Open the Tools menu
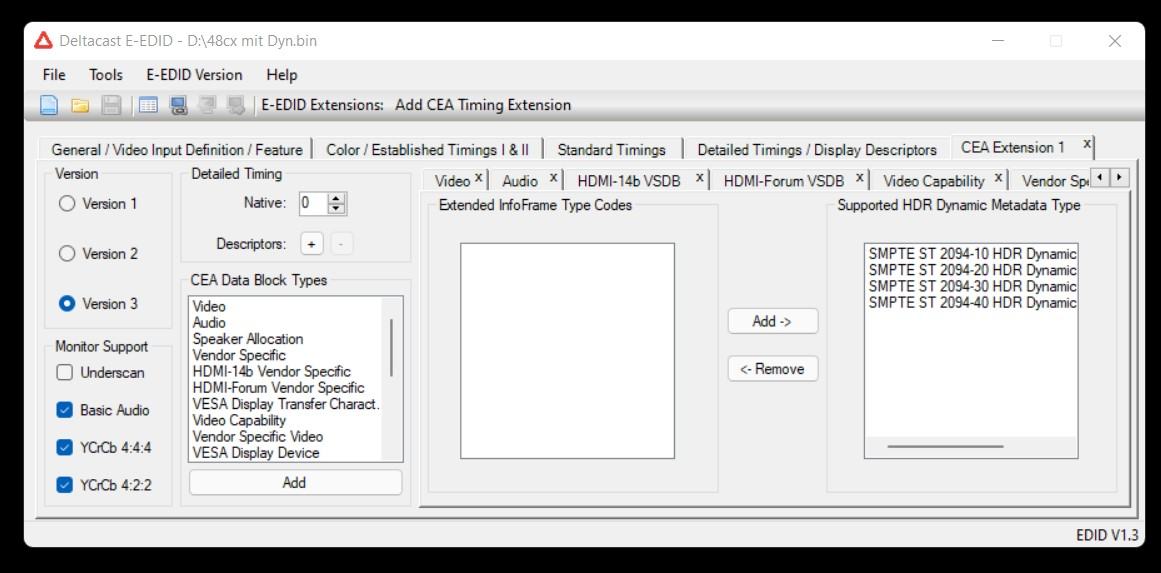 click(106, 75)
